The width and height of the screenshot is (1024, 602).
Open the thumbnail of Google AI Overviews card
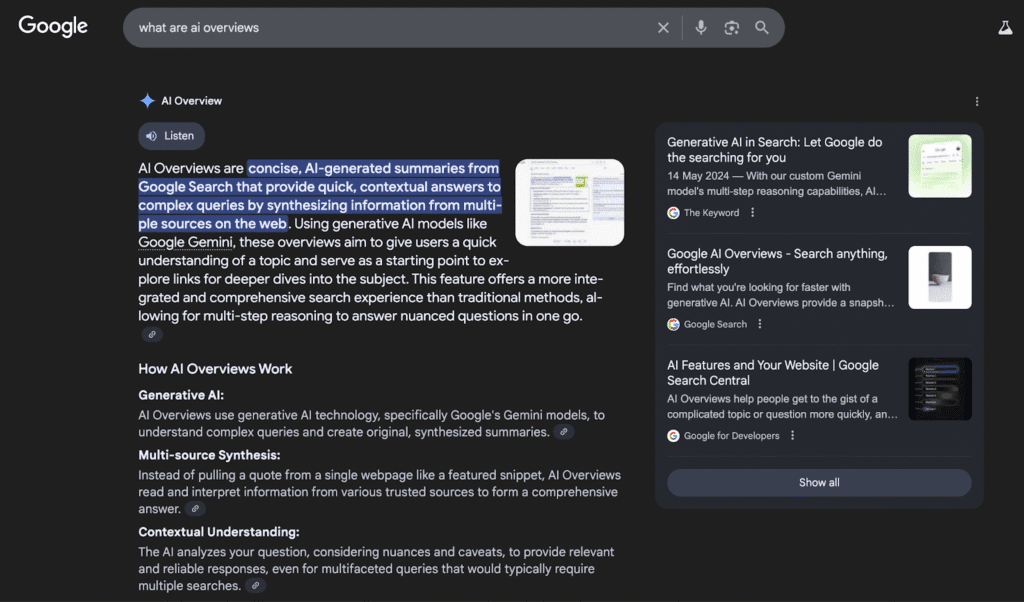coord(940,277)
